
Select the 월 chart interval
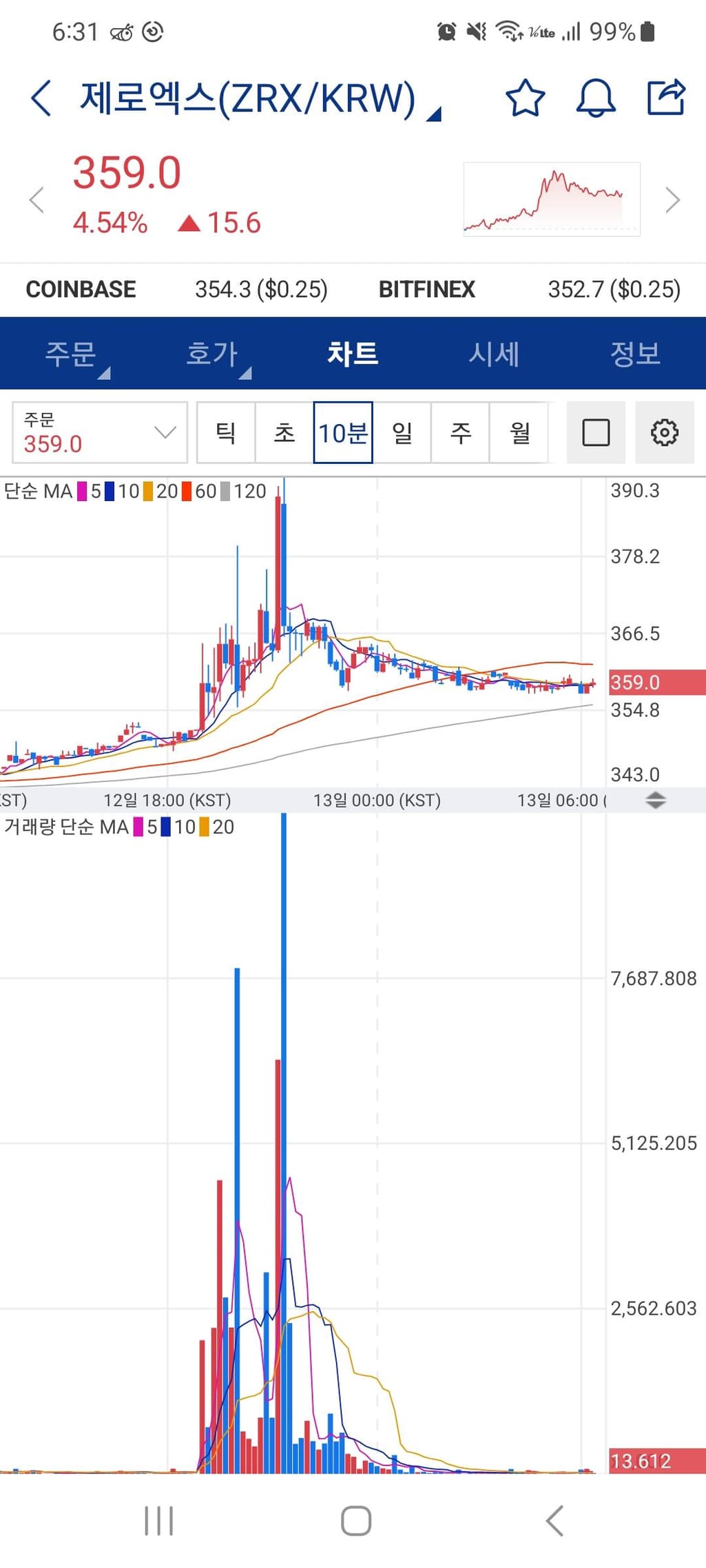point(519,432)
